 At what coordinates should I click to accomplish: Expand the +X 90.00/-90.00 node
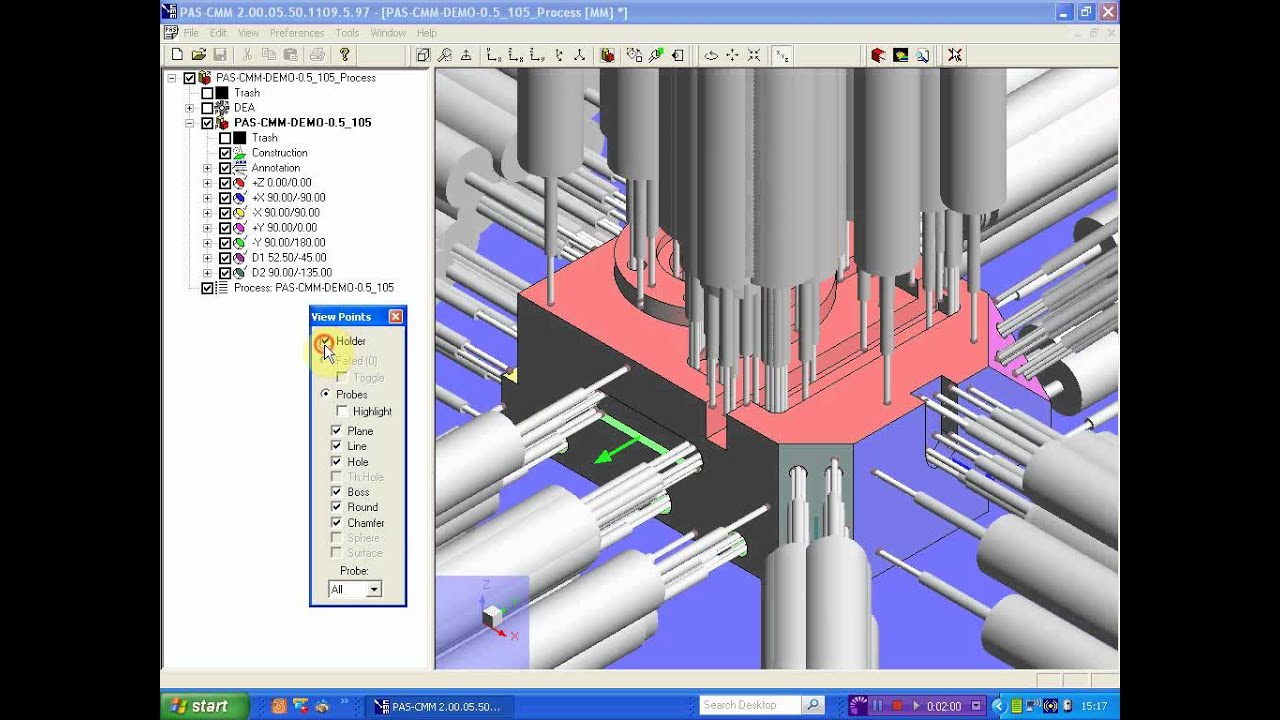pos(207,198)
